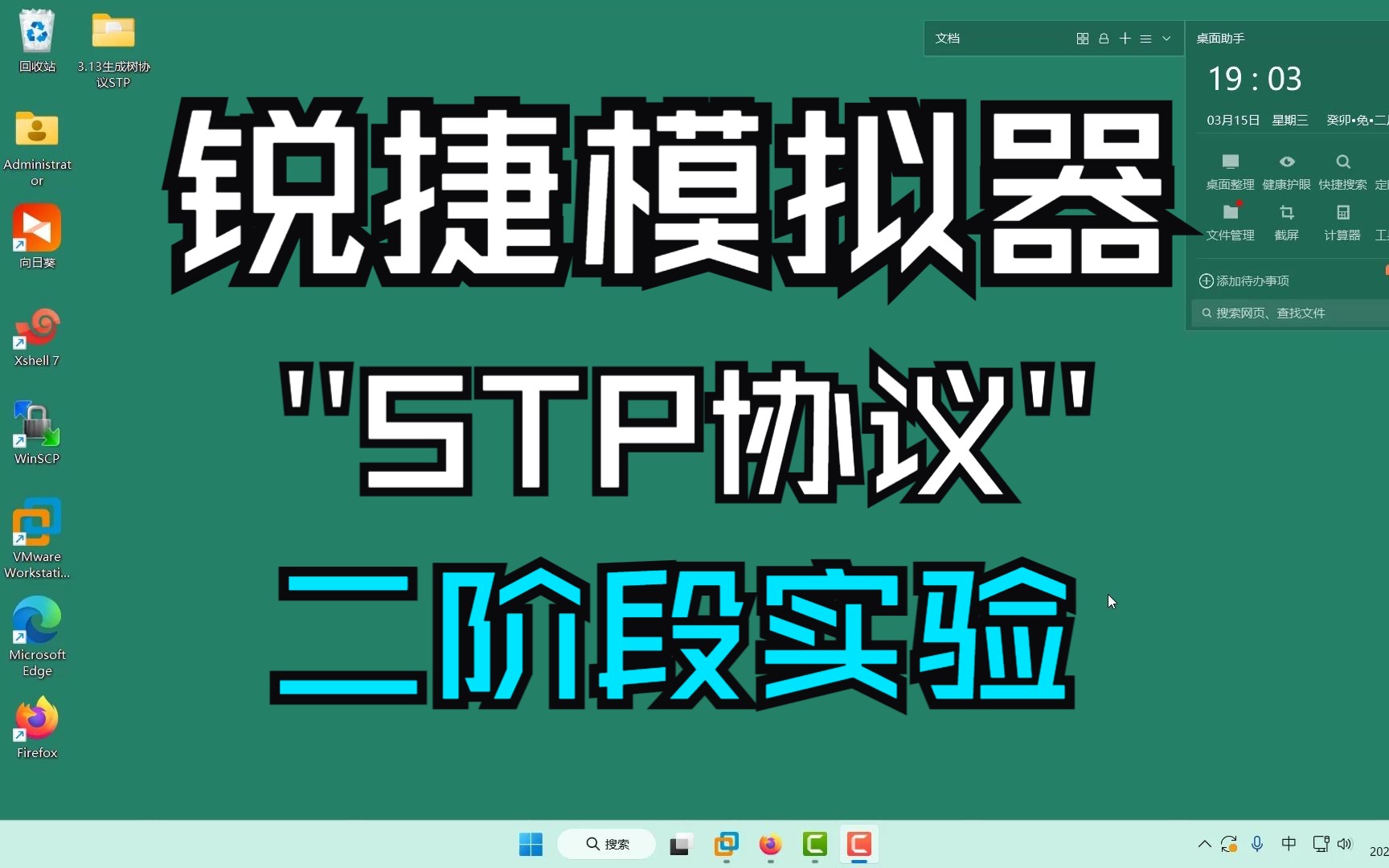
Task: Open 快捷搜索 quick search tool
Action: [1343, 172]
